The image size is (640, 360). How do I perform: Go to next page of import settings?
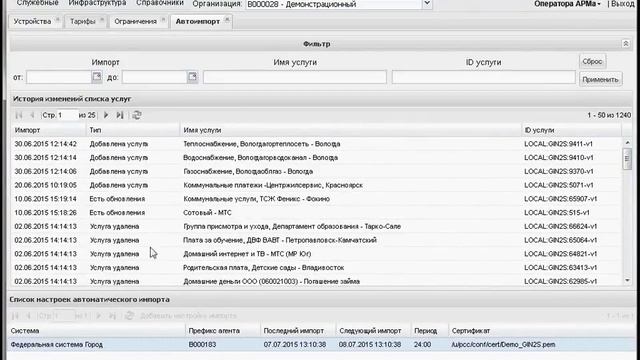(99, 316)
